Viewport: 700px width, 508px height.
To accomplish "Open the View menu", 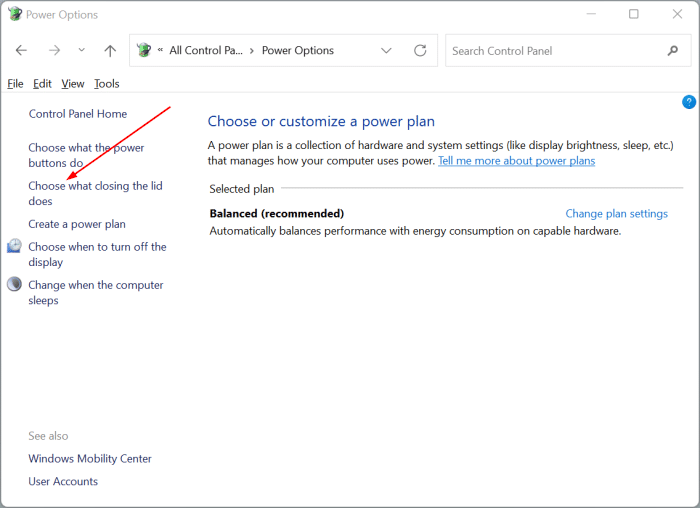I will coord(73,83).
